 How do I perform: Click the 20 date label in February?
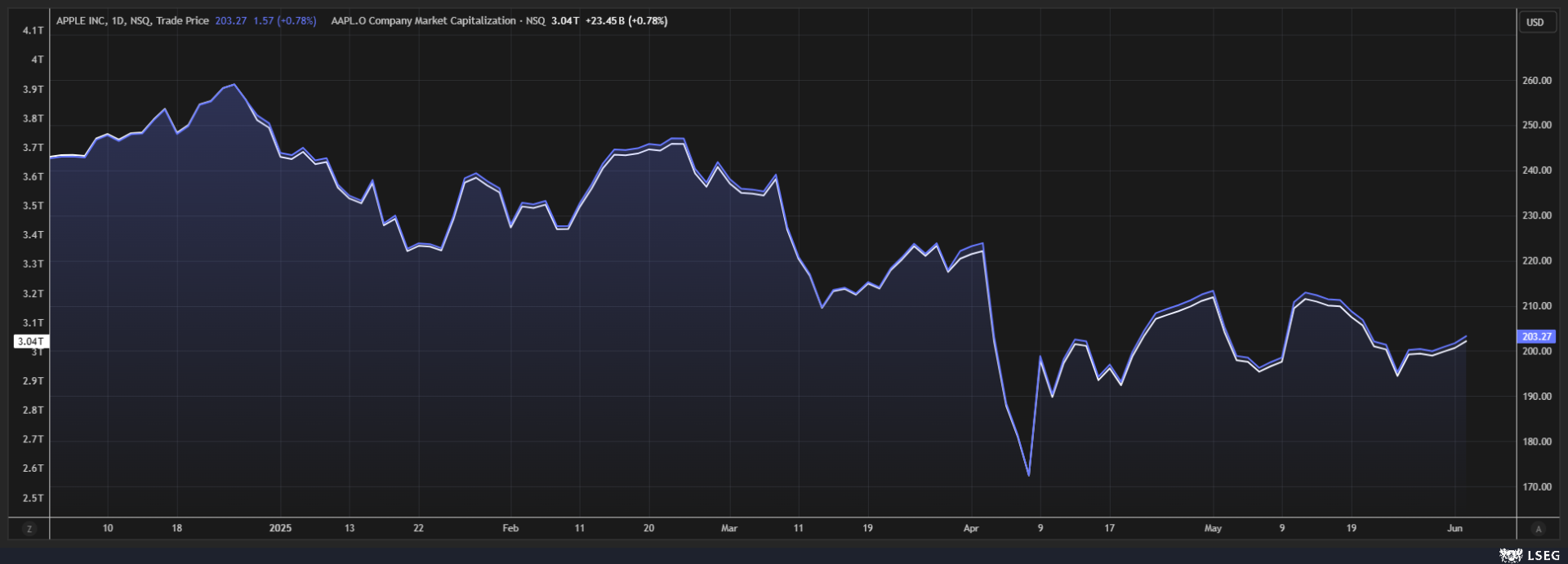tap(648, 528)
